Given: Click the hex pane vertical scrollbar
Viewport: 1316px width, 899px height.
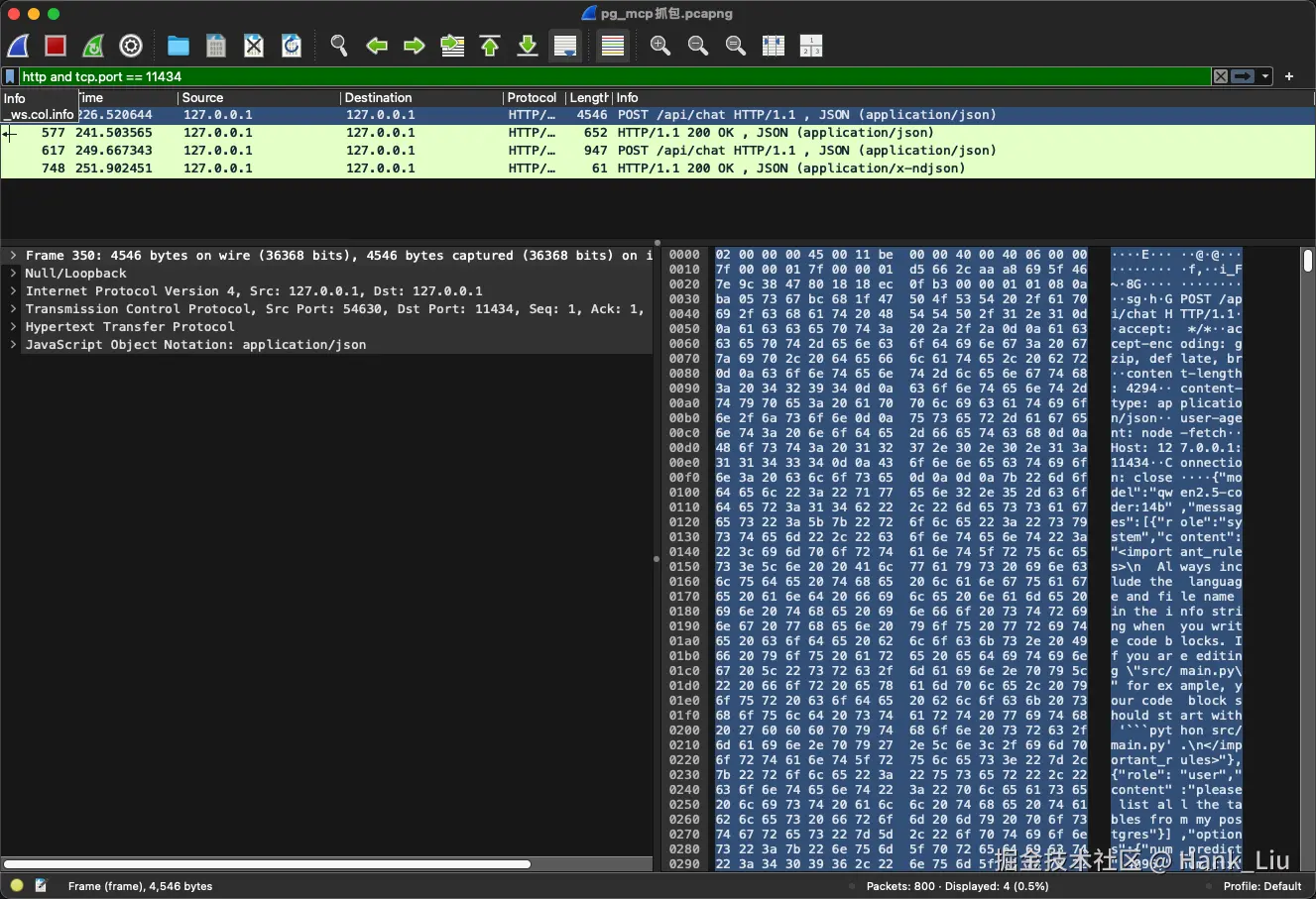Looking at the screenshot, I should click(x=1308, y=261).
